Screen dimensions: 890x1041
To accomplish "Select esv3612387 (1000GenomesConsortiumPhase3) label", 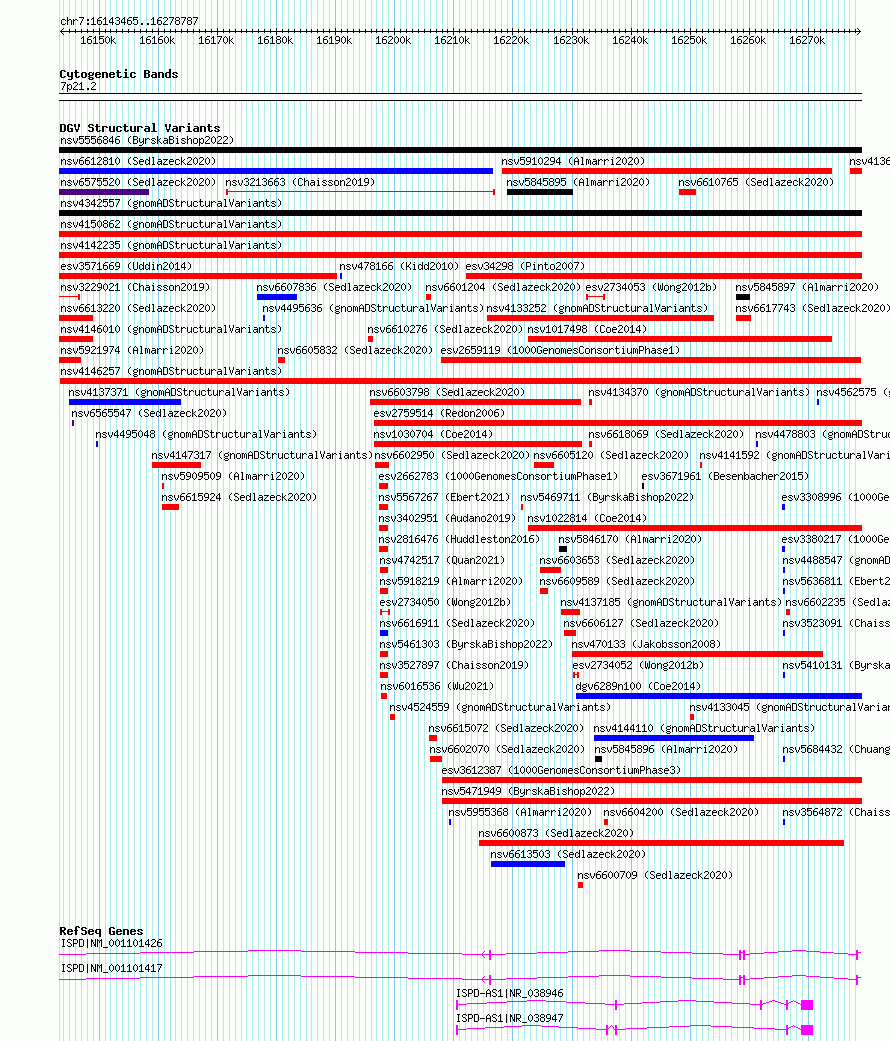I will (x=561, y=770).
